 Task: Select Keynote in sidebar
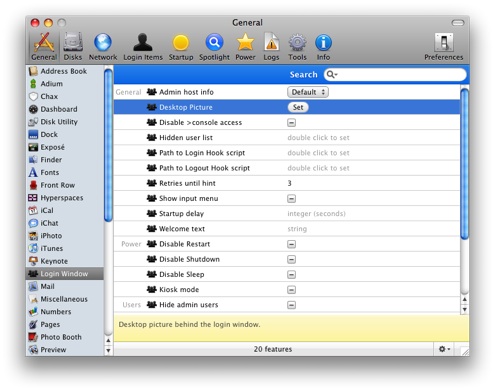[x=64, y=261]
